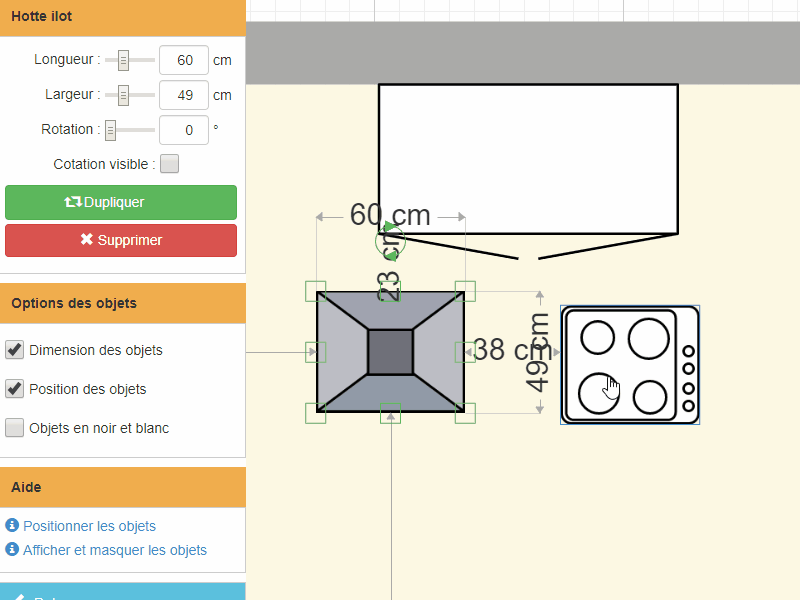
Task: Uncheck Position des objets
Action: [15, 389]
